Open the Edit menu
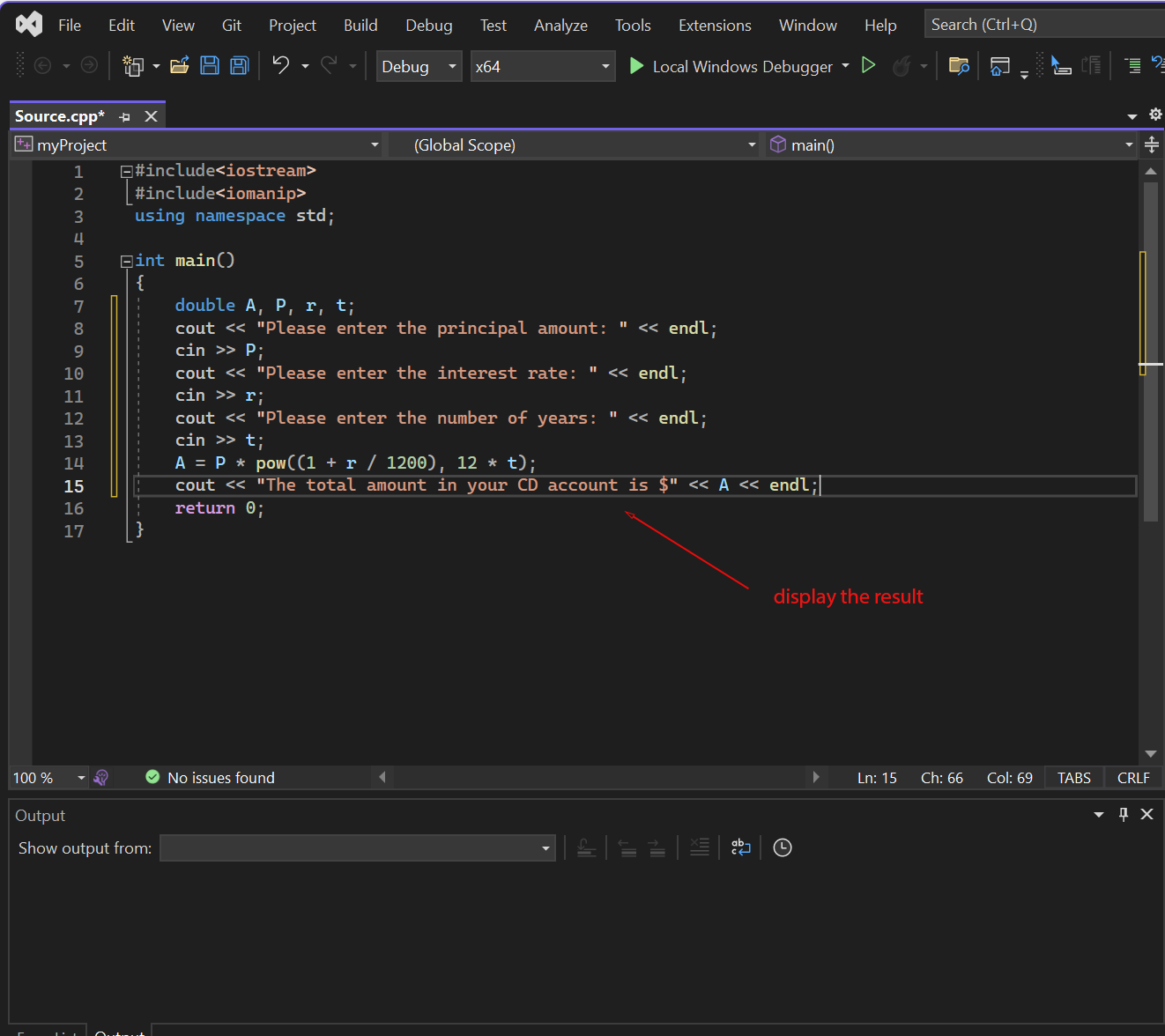This screenshot has width=1165, height=1036. coord(122,25)
